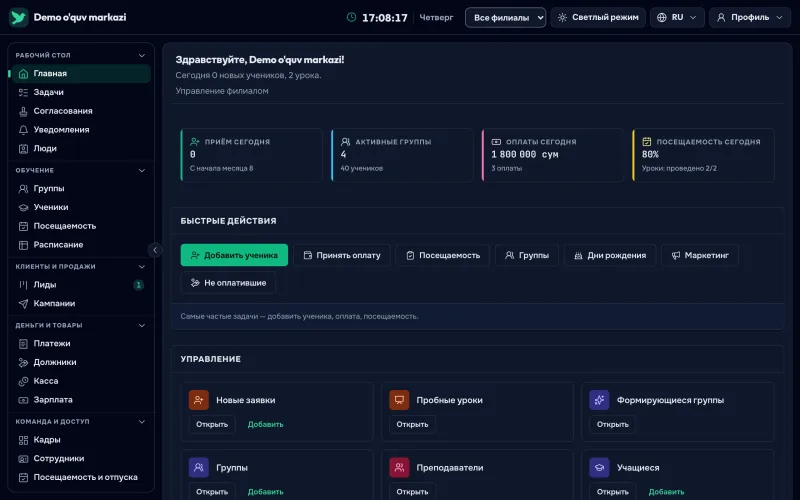Collapse the Команда и доступ section
Screen dimensions: 800x500
point(142,421)
